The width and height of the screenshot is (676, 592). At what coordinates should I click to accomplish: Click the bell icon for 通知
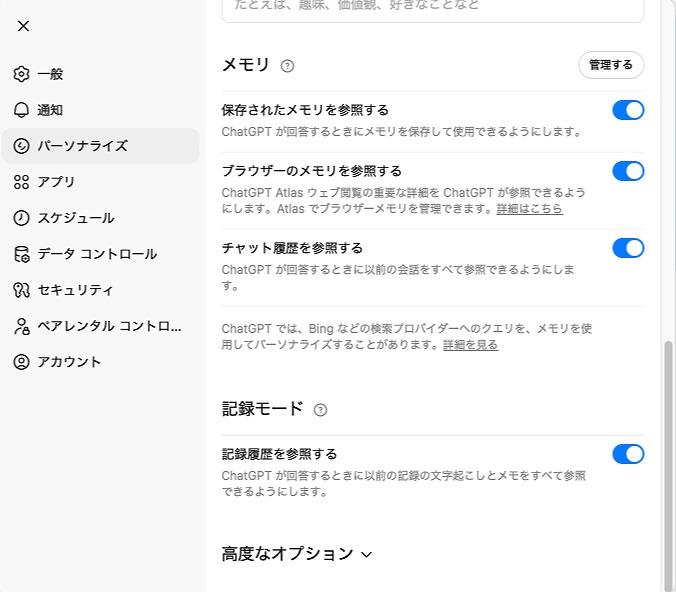[22, 110]
